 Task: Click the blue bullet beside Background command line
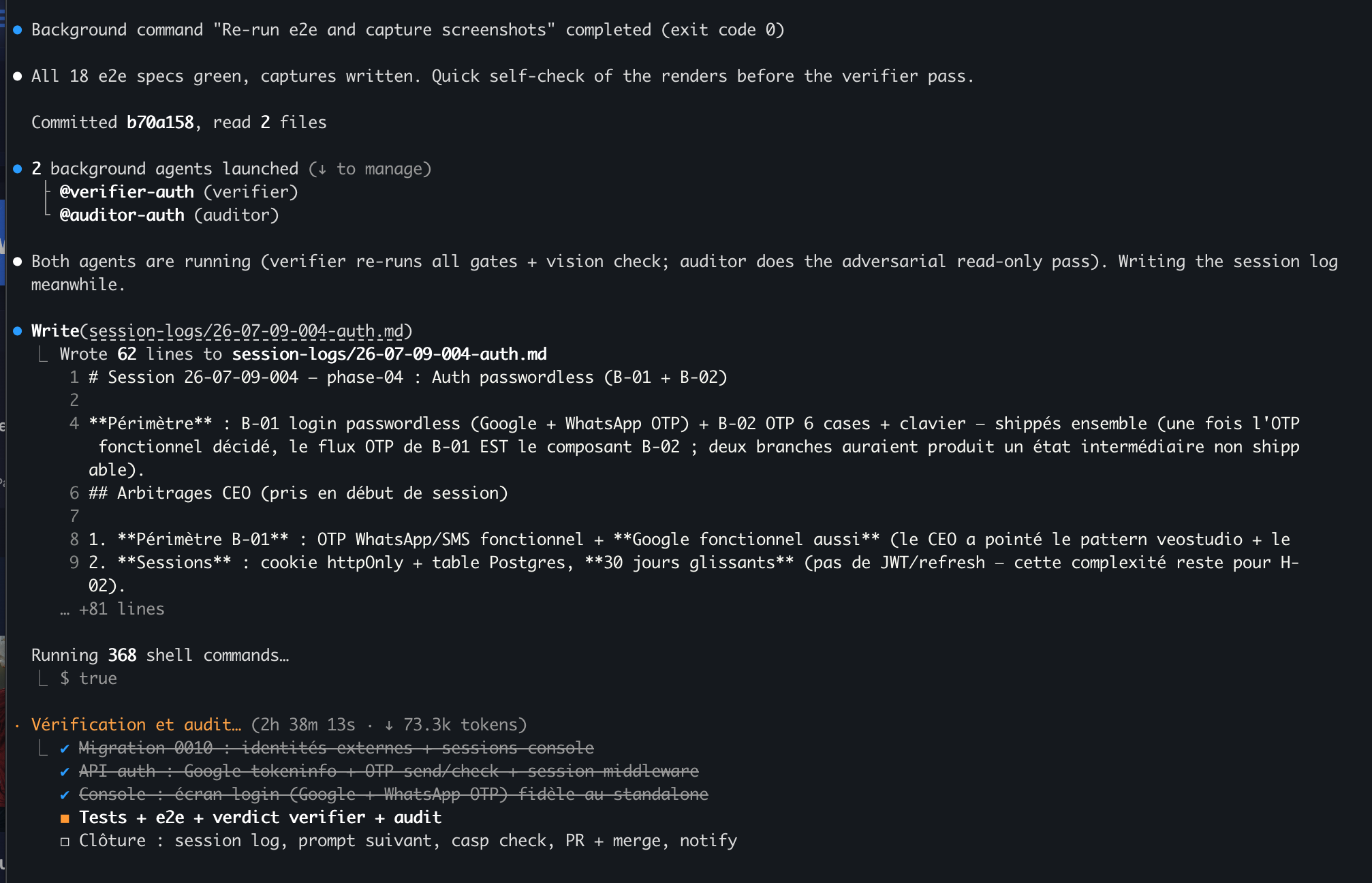18,30
